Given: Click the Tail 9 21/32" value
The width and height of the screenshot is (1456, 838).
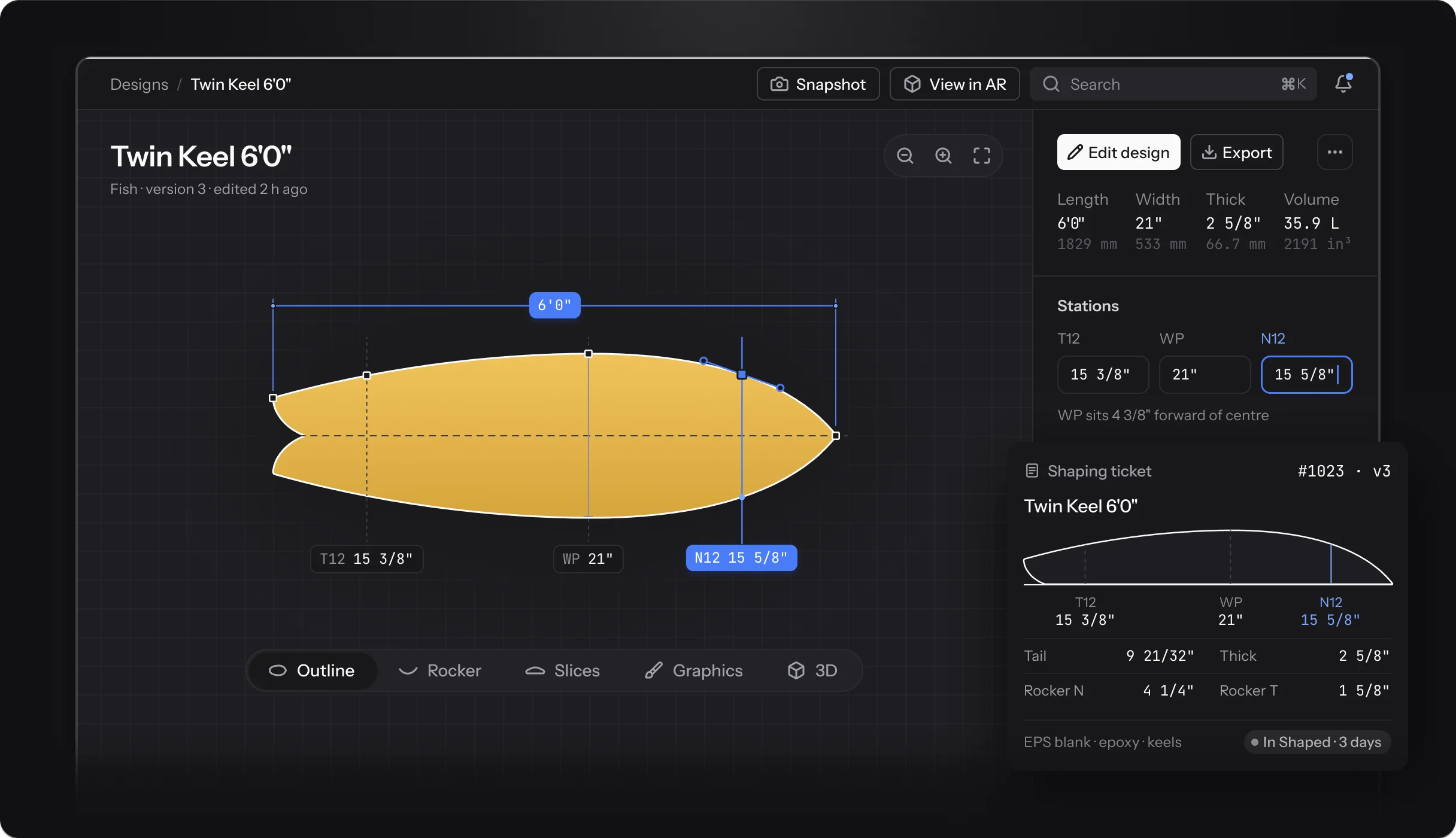Looking at the screenshot, I should (1160, 656).
